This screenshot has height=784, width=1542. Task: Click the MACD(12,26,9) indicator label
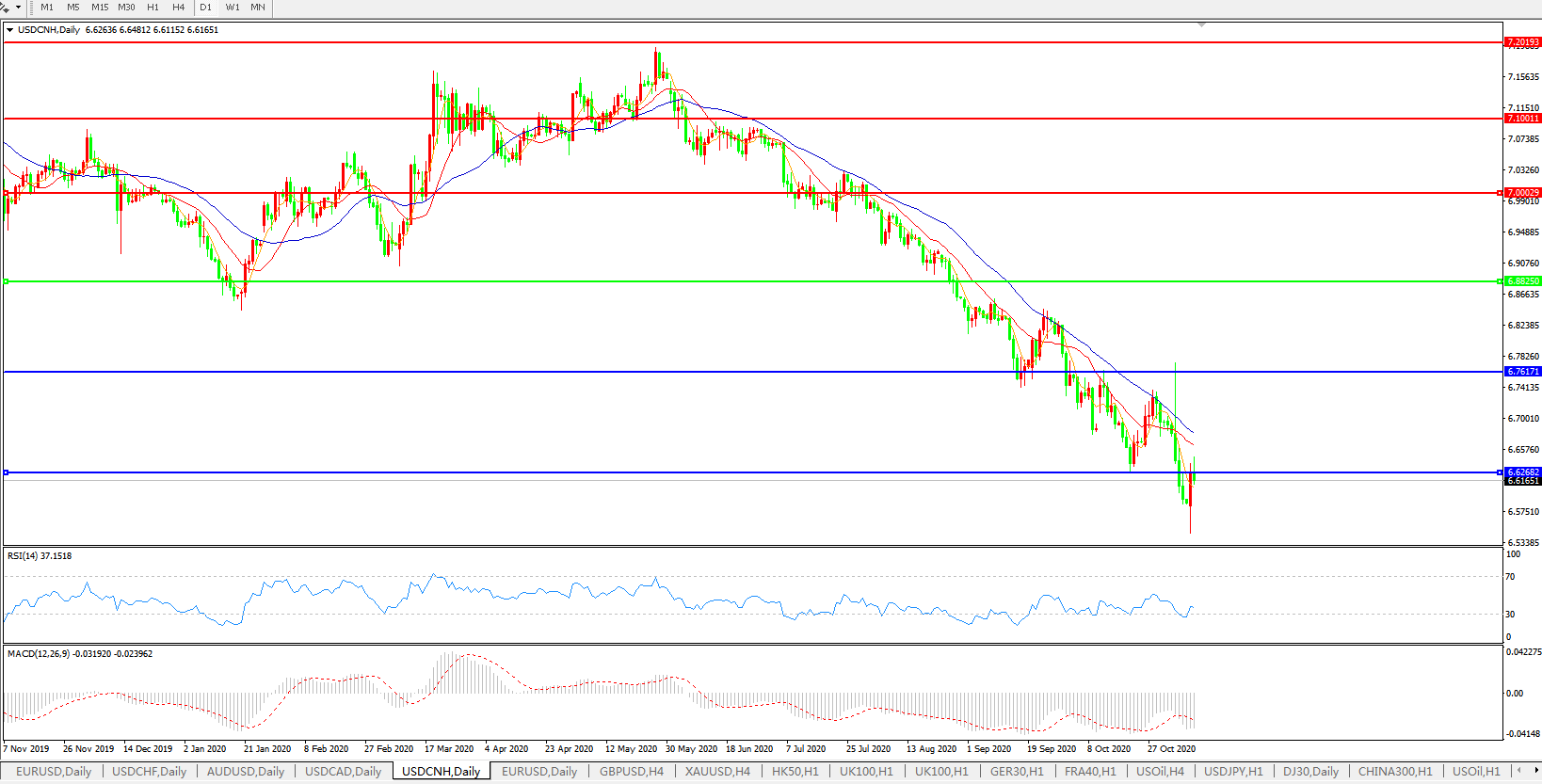(80, 654)
